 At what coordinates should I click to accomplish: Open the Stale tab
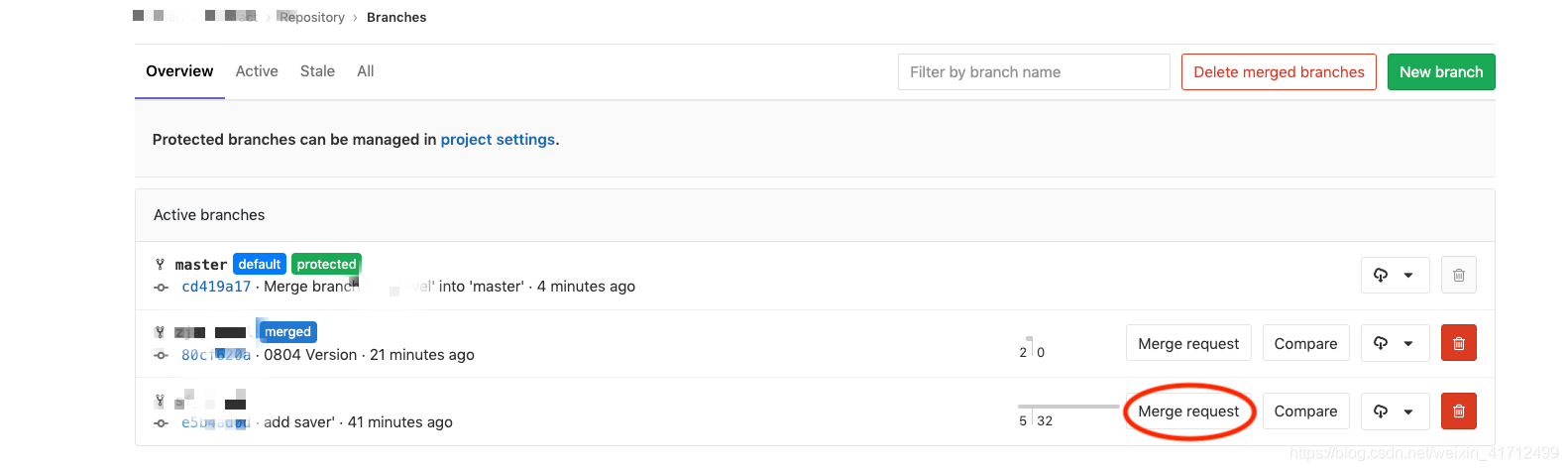(317, 71)
